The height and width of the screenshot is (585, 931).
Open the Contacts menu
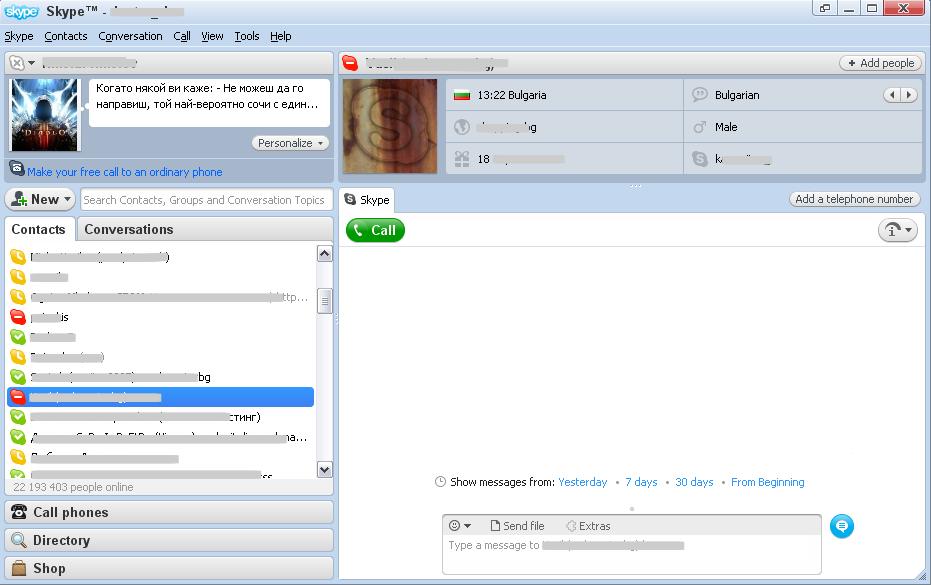66,36
